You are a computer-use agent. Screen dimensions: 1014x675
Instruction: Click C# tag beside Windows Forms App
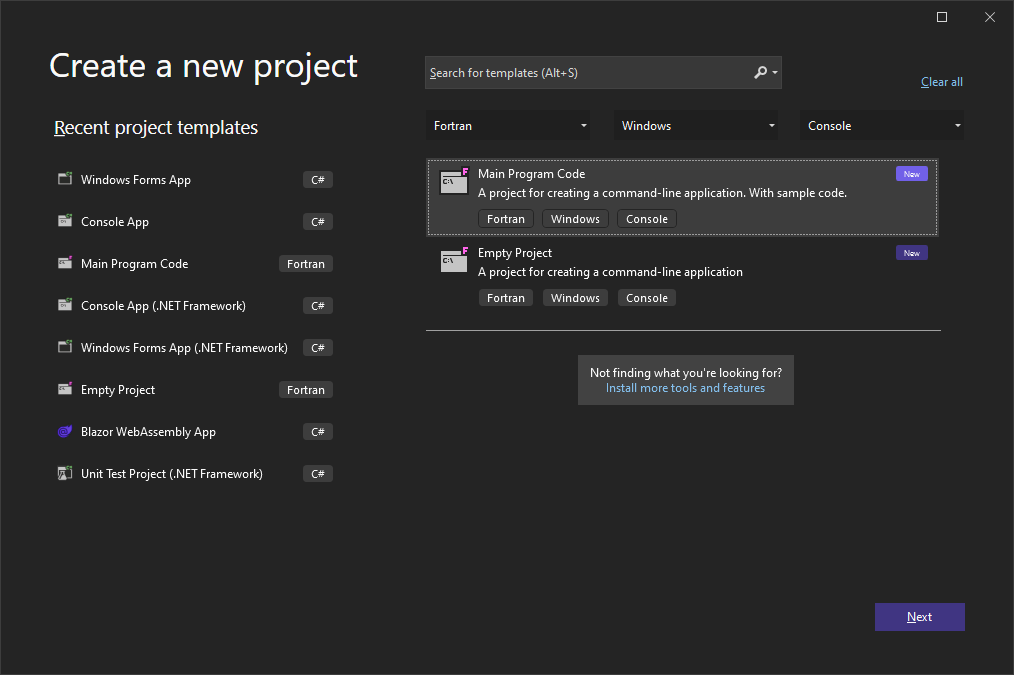pyautogui.click(x=318, y=179)
